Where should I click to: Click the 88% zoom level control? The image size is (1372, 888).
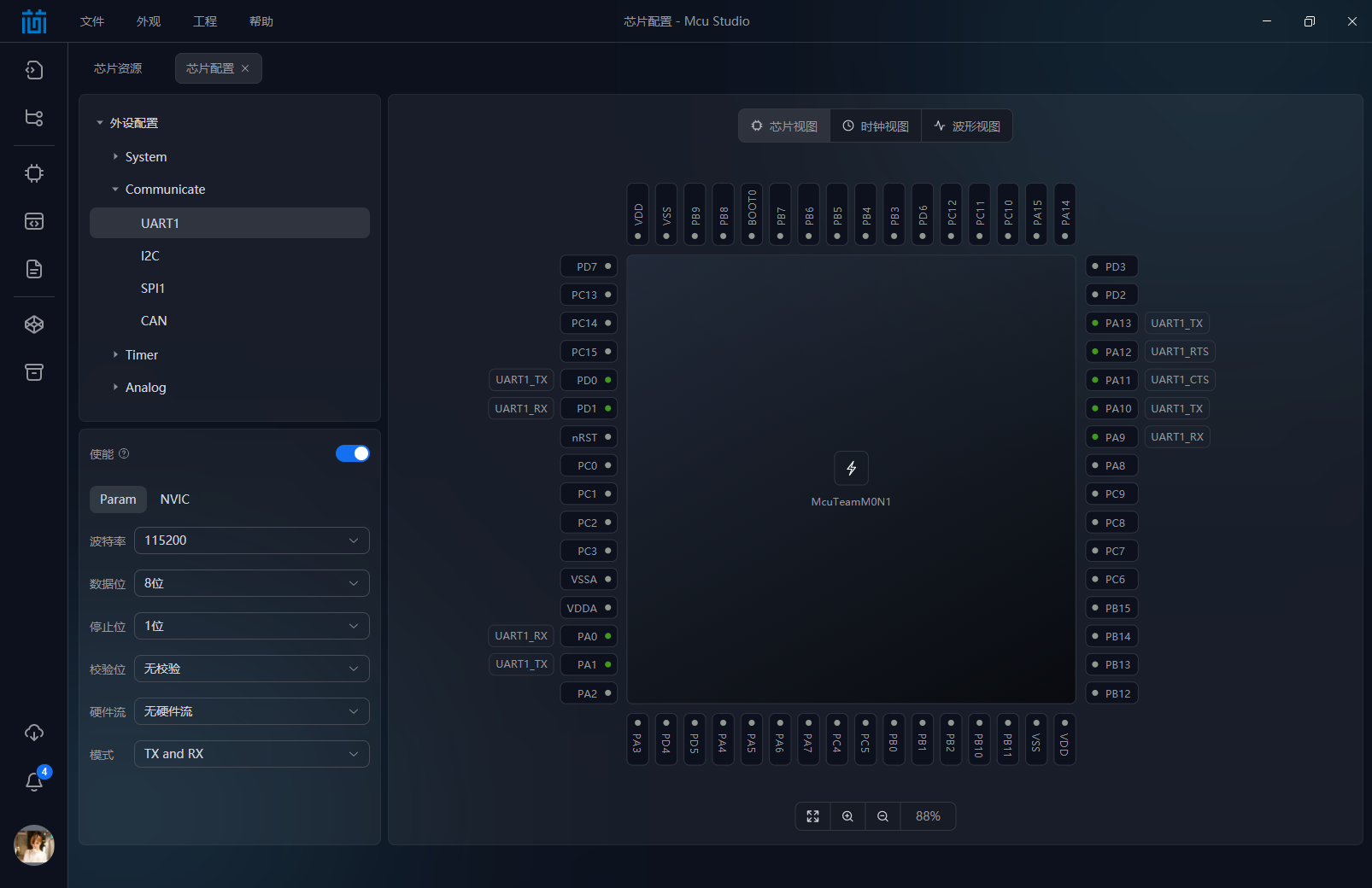click(x=929, y=816)
